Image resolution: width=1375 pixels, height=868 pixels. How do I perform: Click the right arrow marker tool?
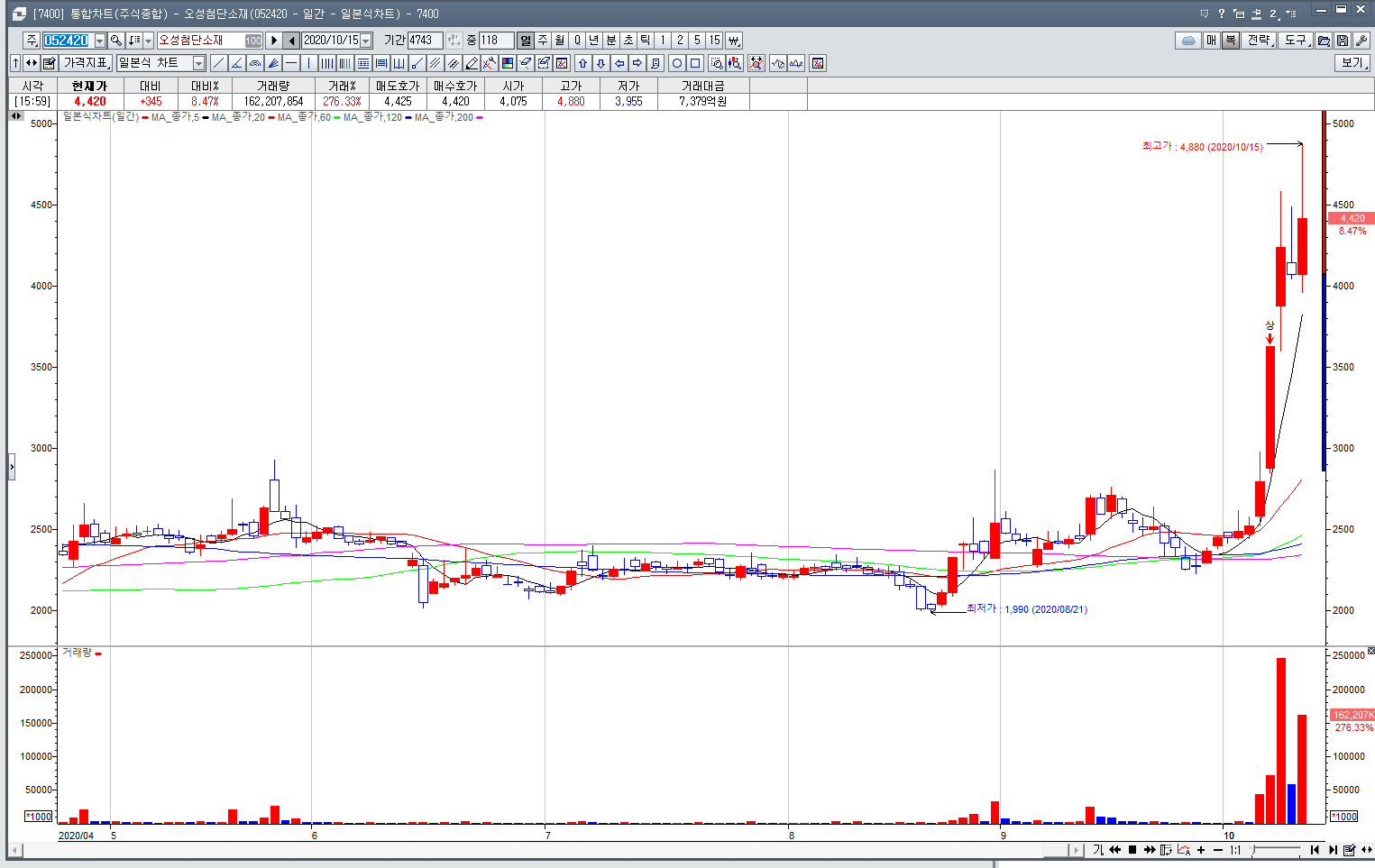click(x=637, y=63)
